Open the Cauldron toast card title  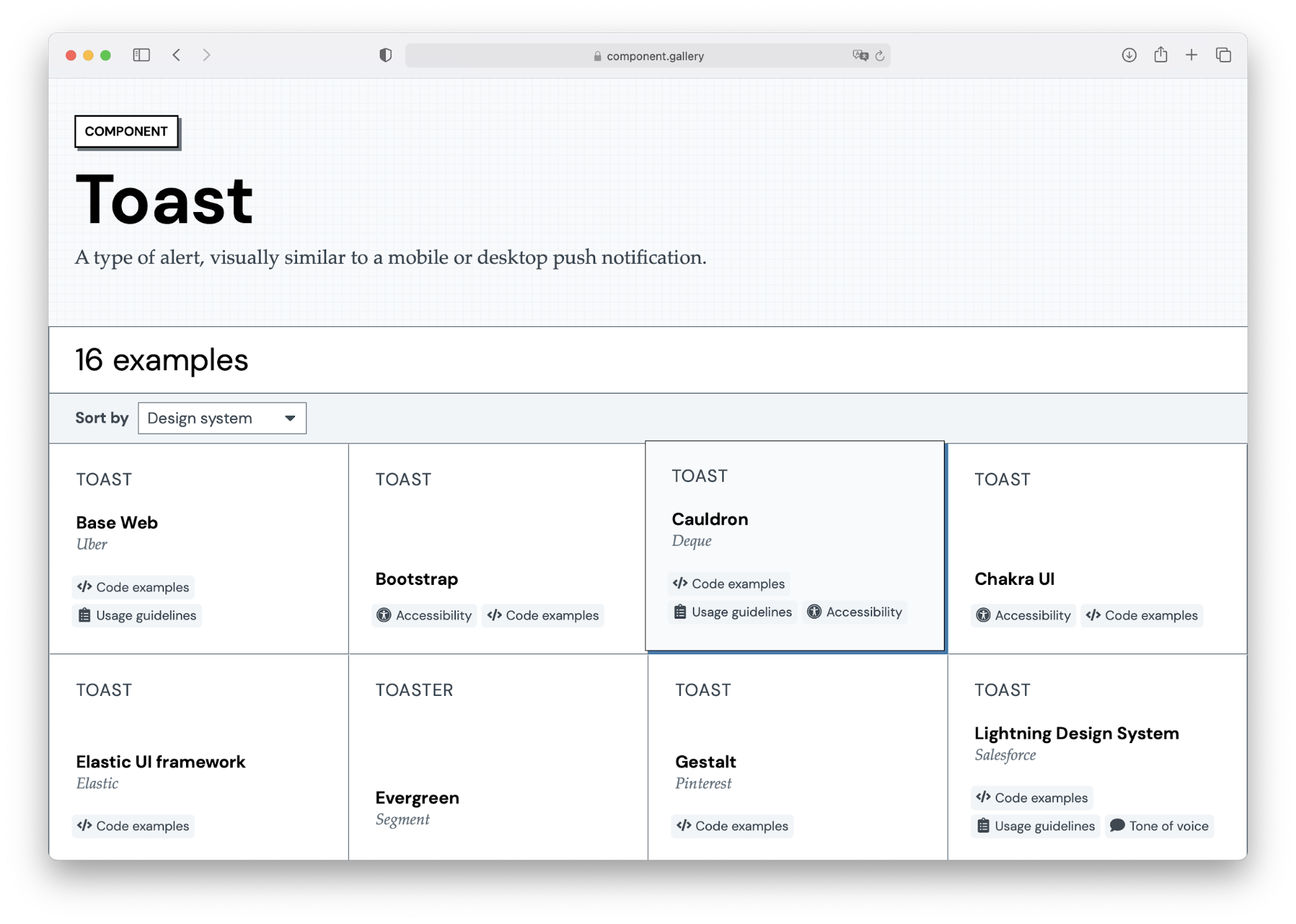pos(710,519)
